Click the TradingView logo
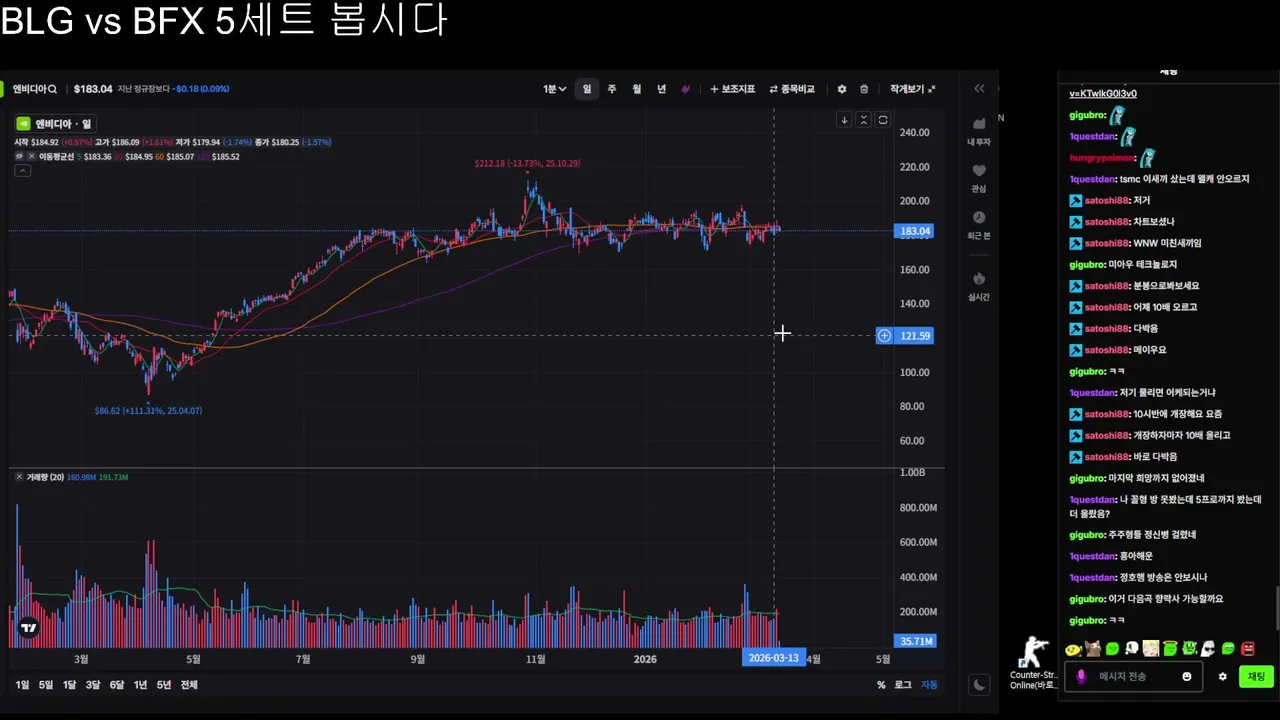The image size is (1280, 720). tap(29, 628)
